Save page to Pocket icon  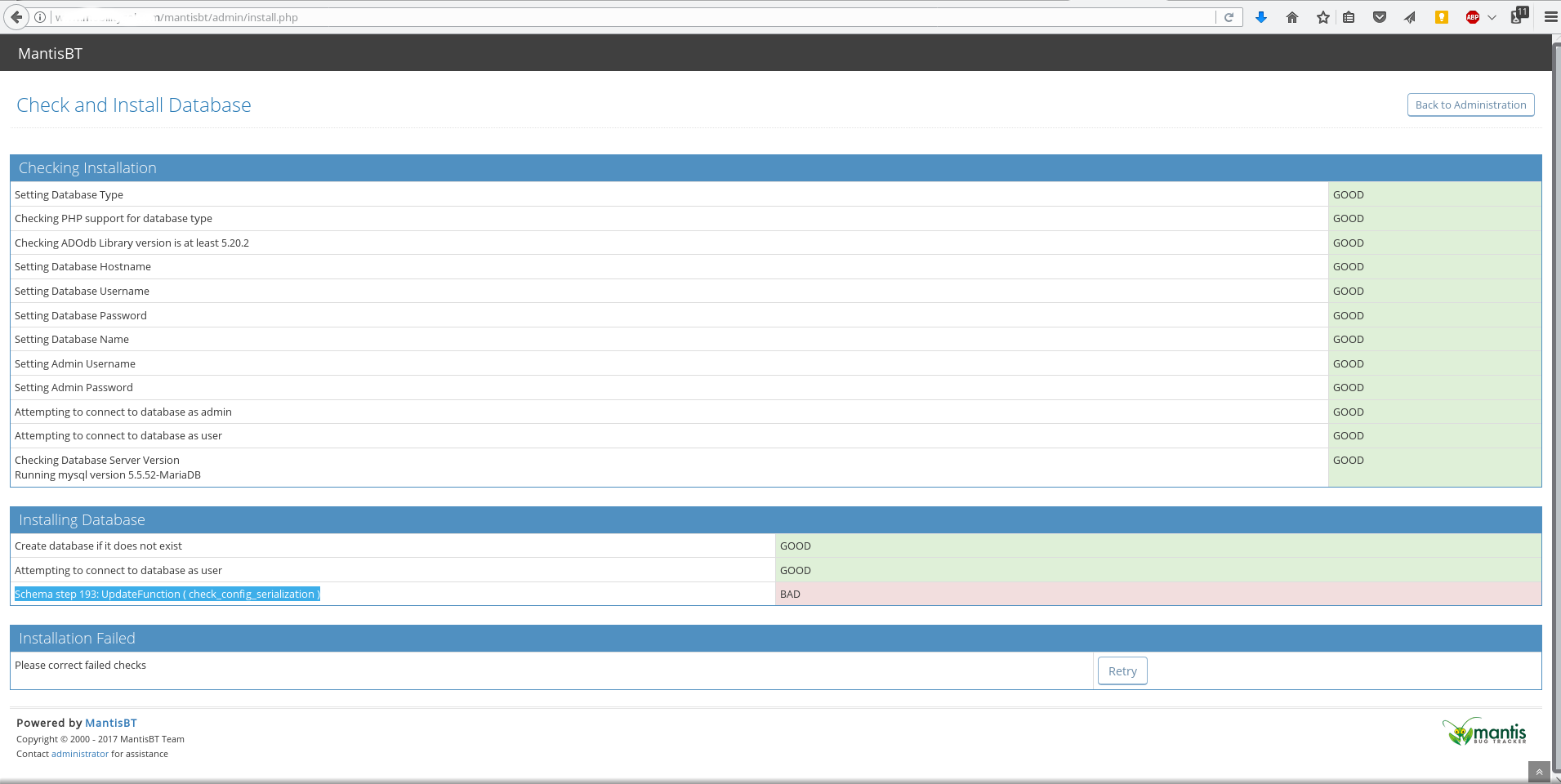(x=1380, y=17)
